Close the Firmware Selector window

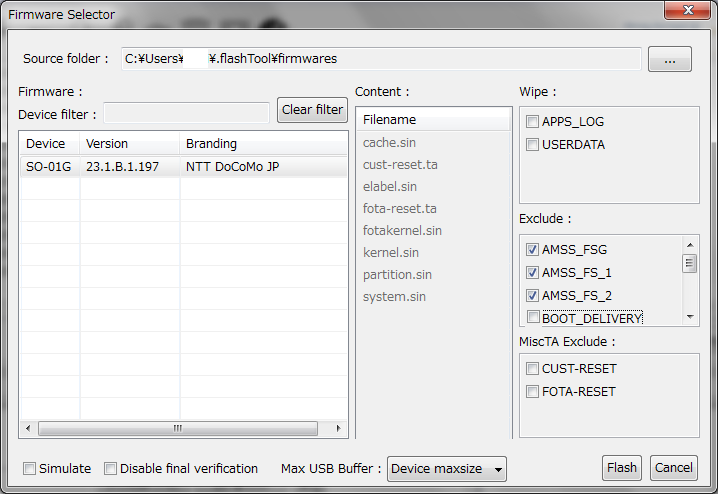688,10
